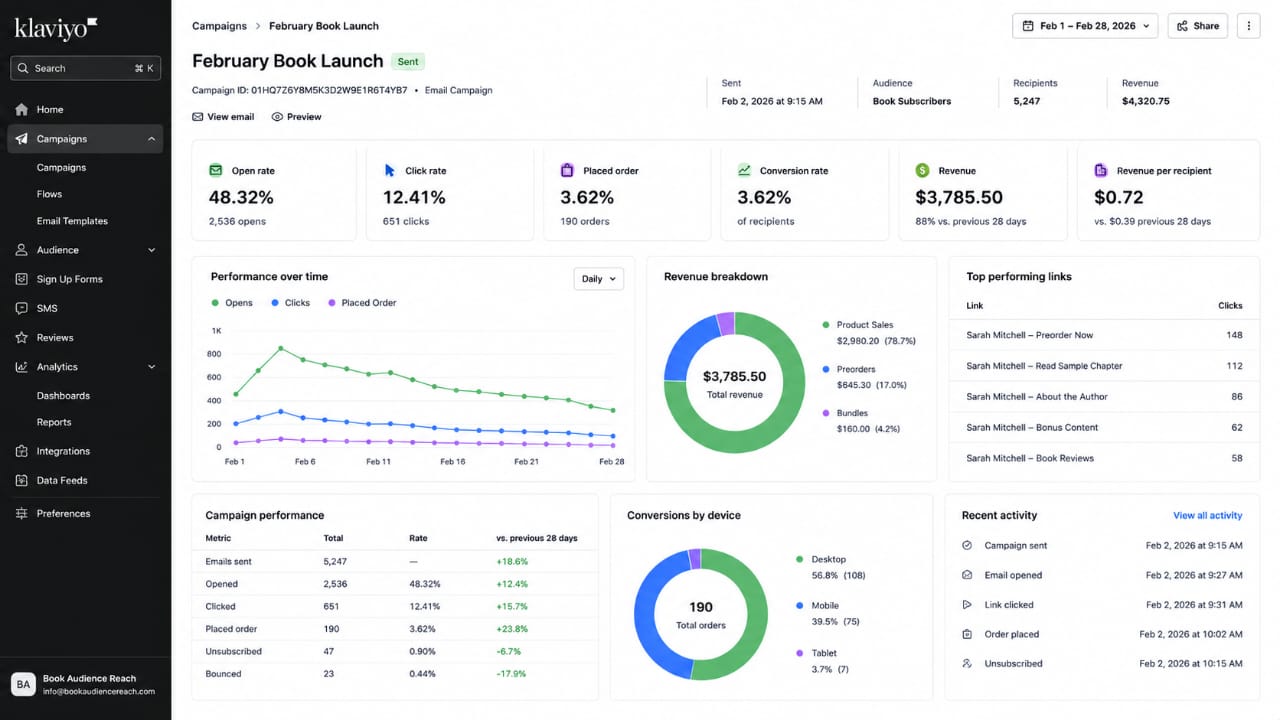Click the search magnifier icon
This screenshot has width=1280, height=720.
[24, 68]
